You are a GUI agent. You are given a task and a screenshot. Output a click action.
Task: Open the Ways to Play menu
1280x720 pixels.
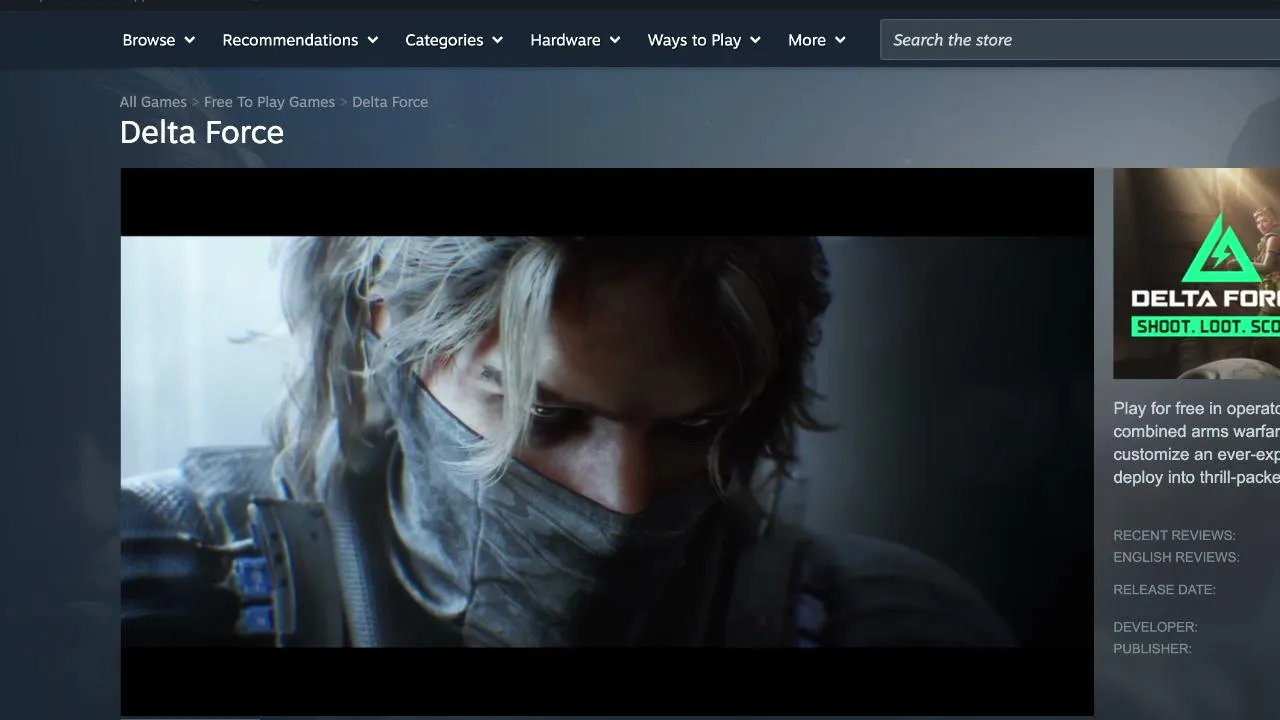pos(704,40)
